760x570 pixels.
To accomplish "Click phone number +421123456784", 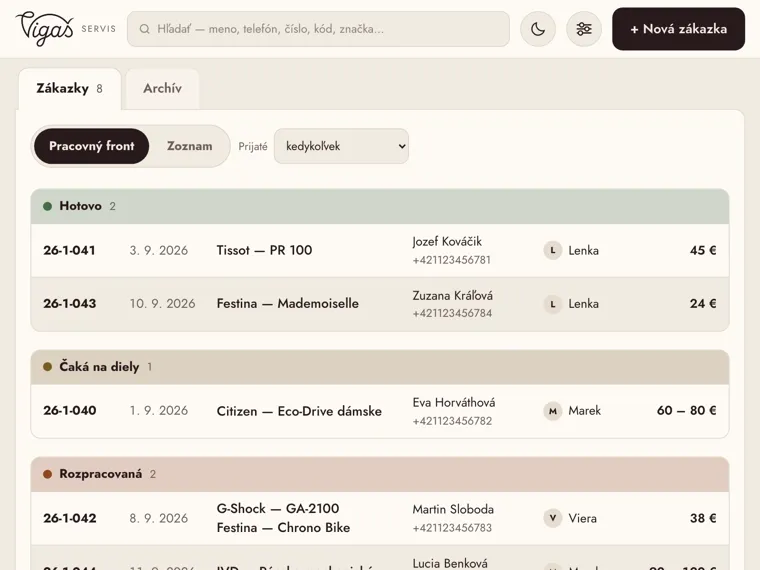I will (x=452, y=314).
